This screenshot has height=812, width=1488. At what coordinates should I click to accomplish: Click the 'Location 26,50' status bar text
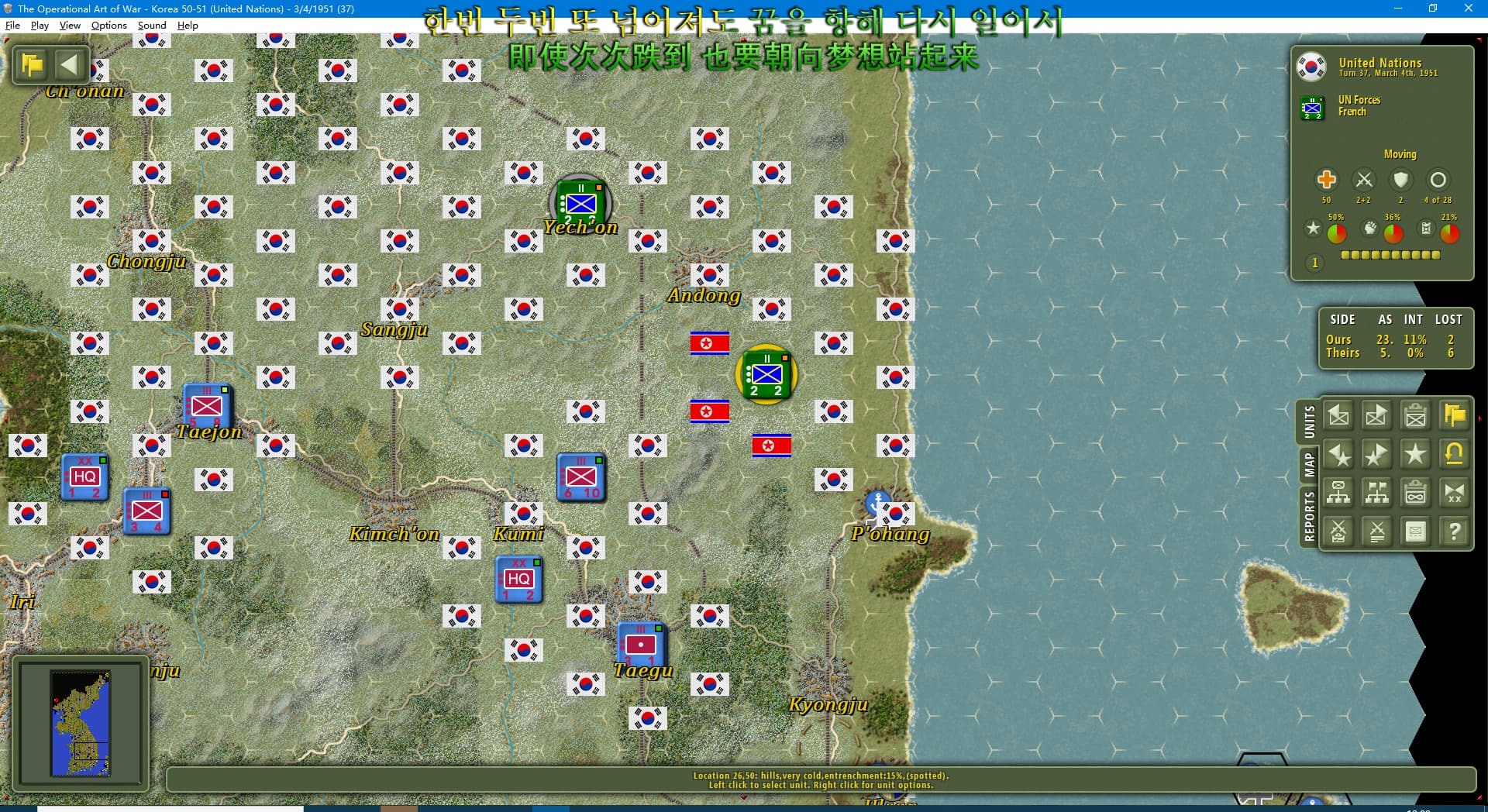pyautogui.click(x=821, y=776)
